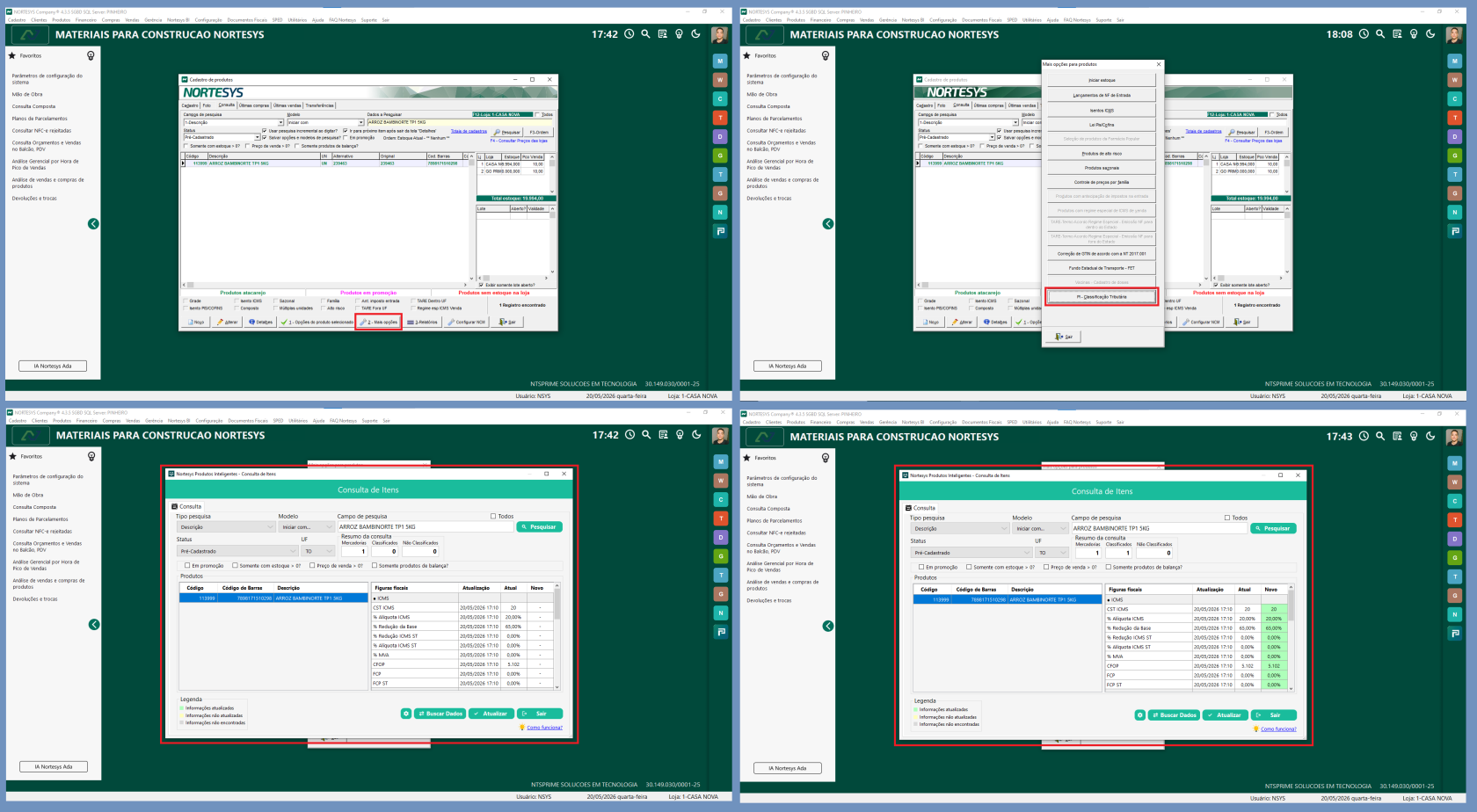The height and width of the screenshot is (812, 1477).
Task: Open purple D sidebar icon on 18:08 screen
Action: point(1455,136)
